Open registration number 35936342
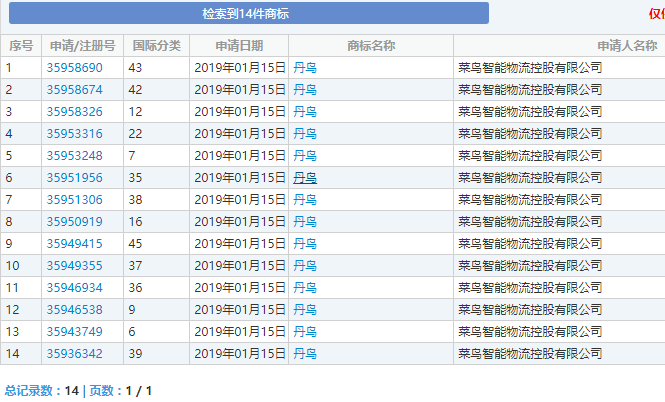This screenshot has height=402, width=665. (74, 354)
